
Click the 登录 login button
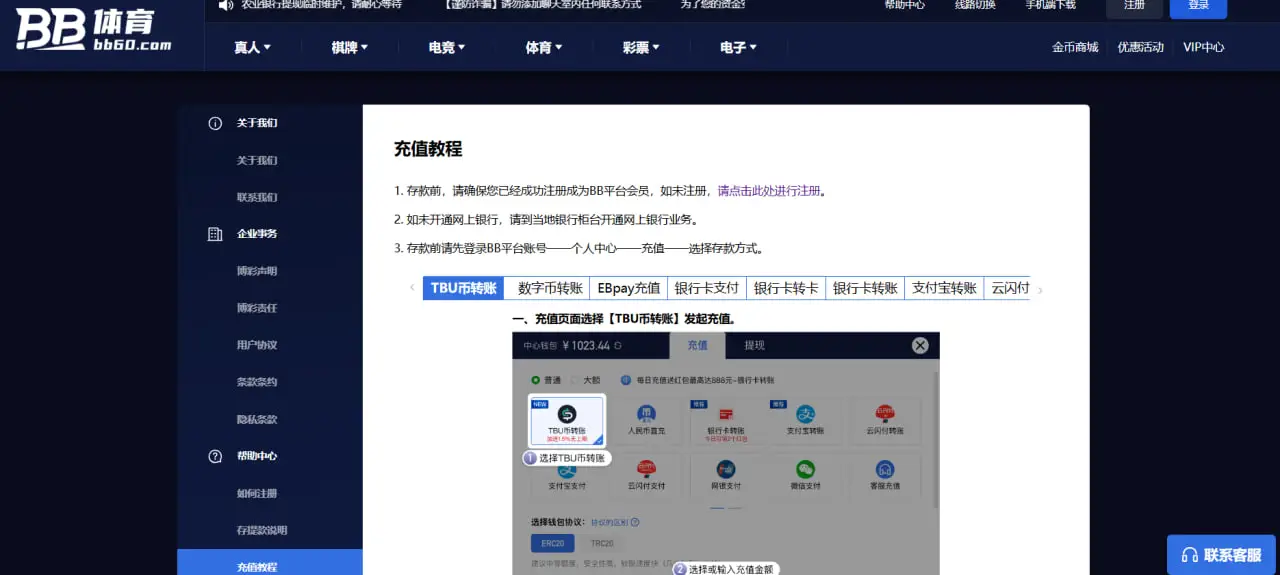(x=1198, y=6)
